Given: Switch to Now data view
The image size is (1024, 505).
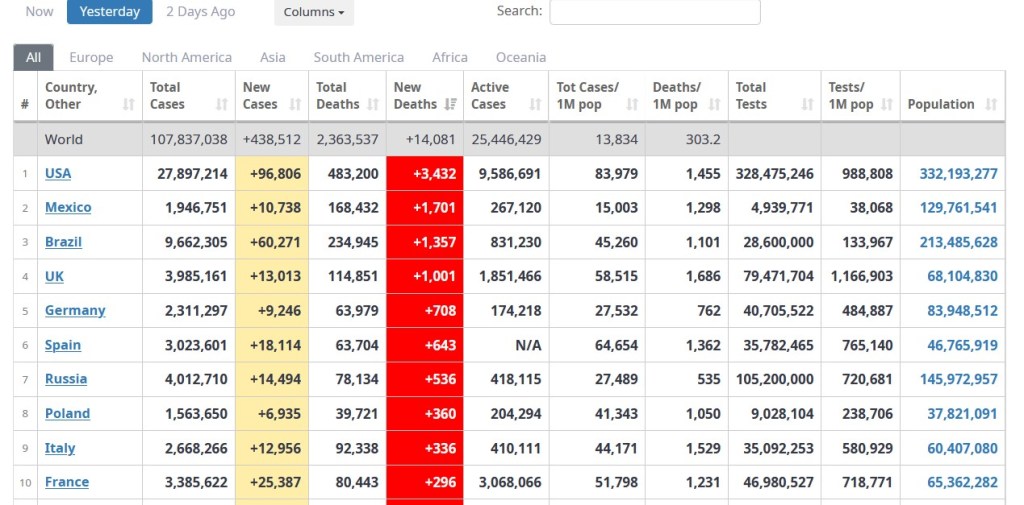Looking at the screenshot, I should click(40, 12).
